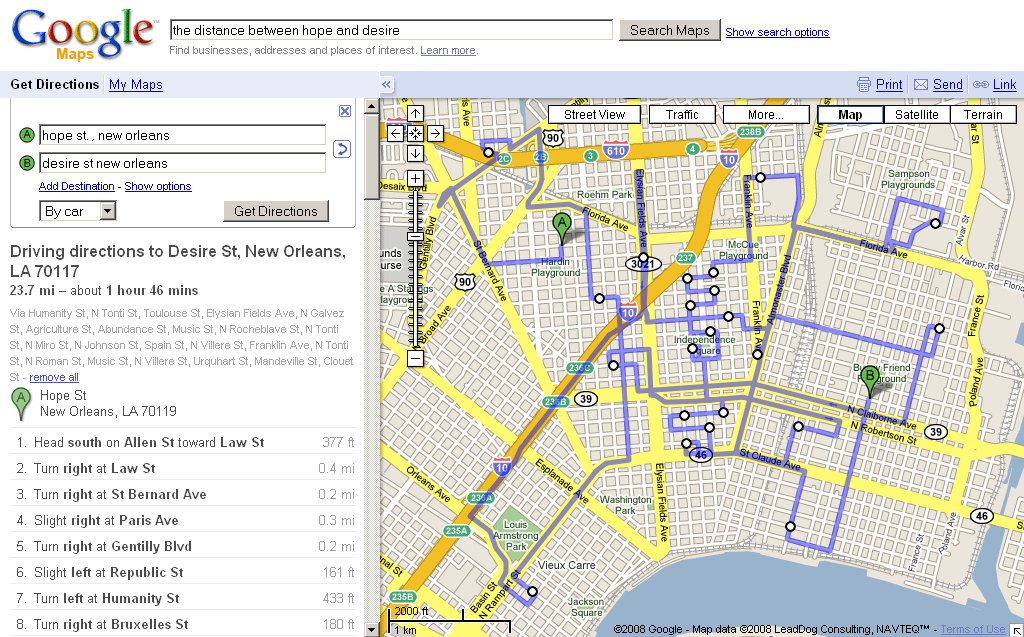Click the Get Directions button

tap(276, 211)
